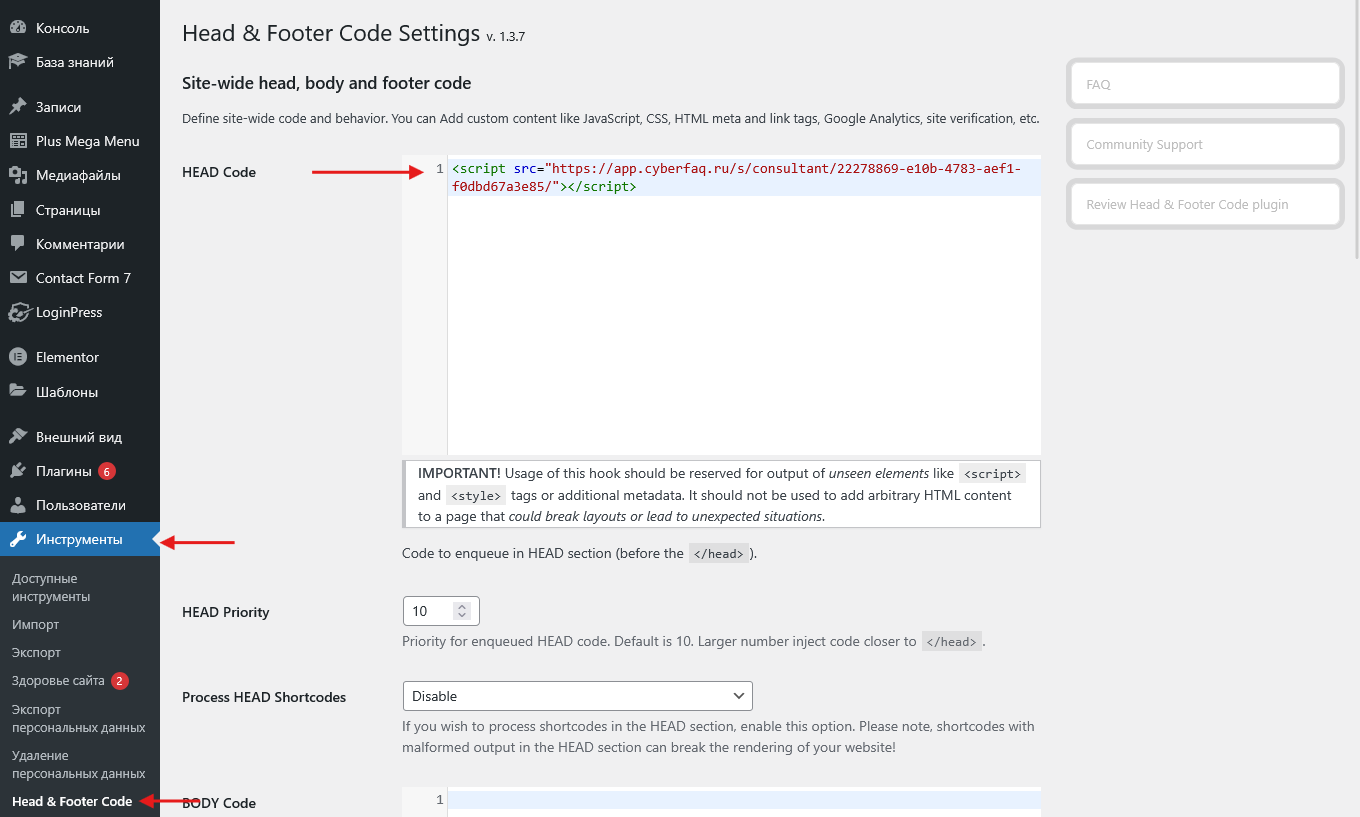Image resolution: width=1360 pixels, height=817 pixels.
Task: Select the Записи pin icon
Action: coord(18,107)
